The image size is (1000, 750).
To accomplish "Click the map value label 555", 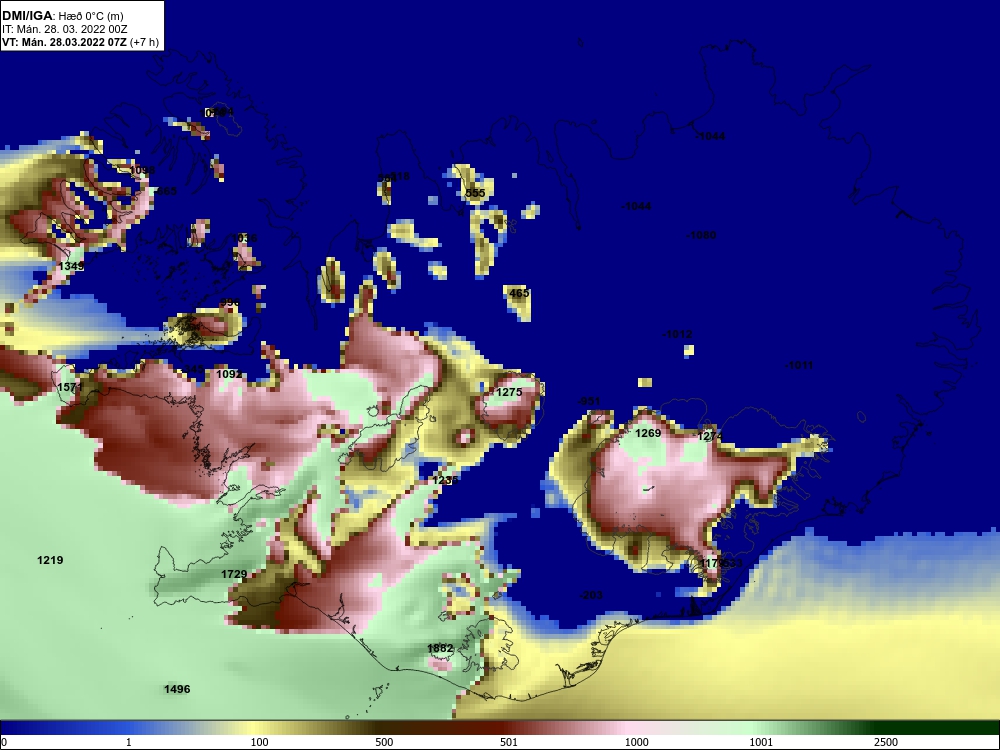I will pos(475,193).
